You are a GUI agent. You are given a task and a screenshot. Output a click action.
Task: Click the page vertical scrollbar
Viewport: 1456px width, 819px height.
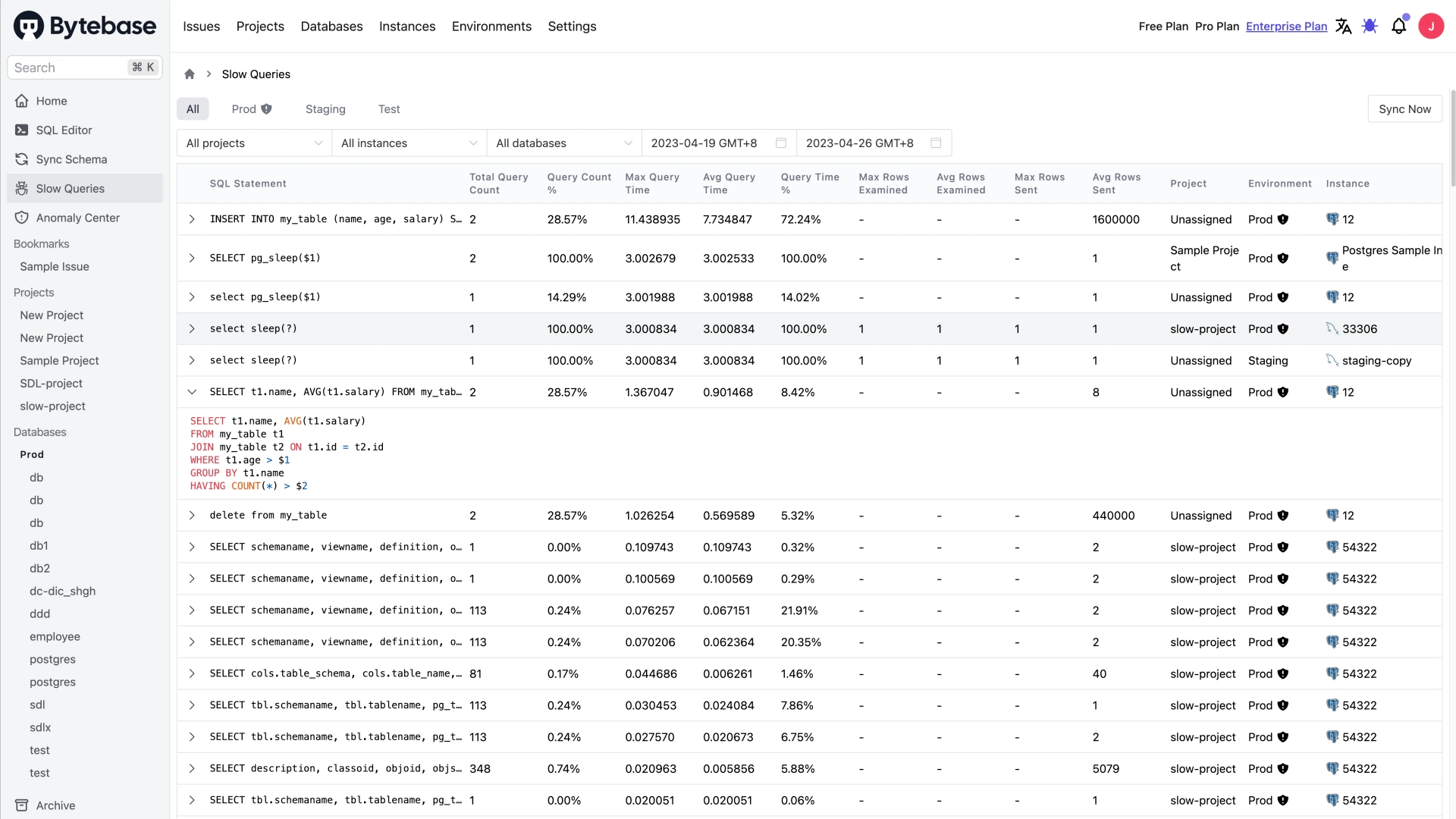tap(1452, 138)
